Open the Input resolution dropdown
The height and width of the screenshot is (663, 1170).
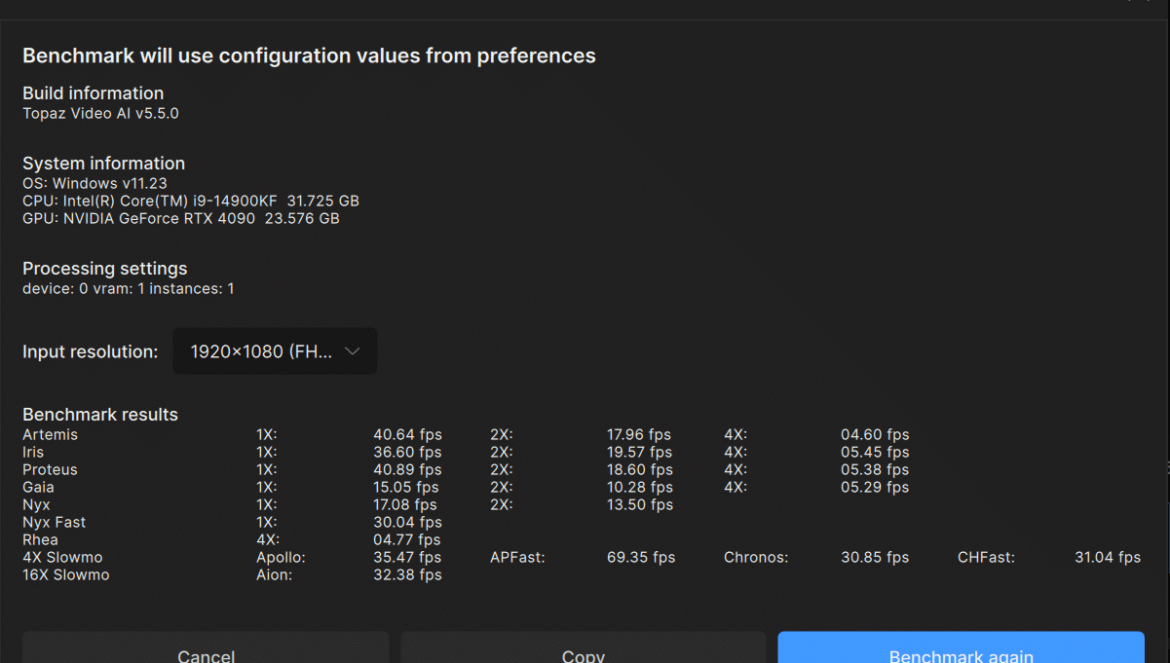click(x=275, y=351)
